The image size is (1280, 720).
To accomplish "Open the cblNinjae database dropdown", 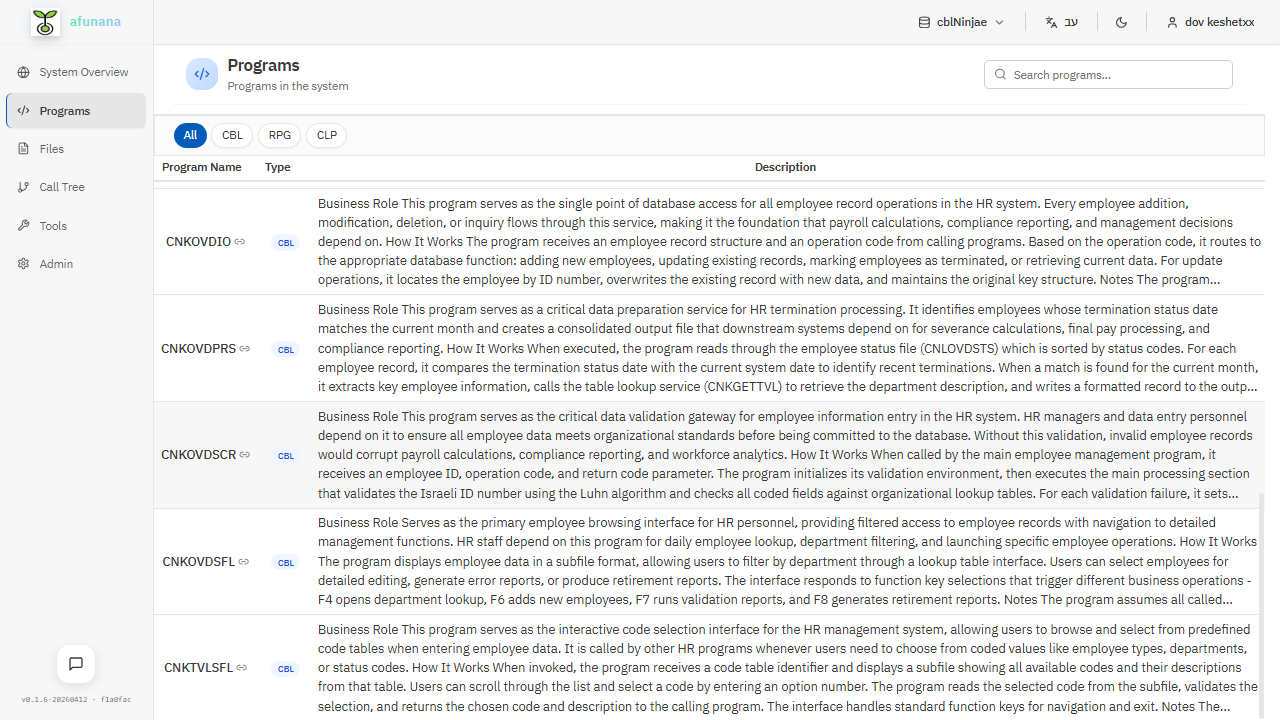I will tap(959, 21).
